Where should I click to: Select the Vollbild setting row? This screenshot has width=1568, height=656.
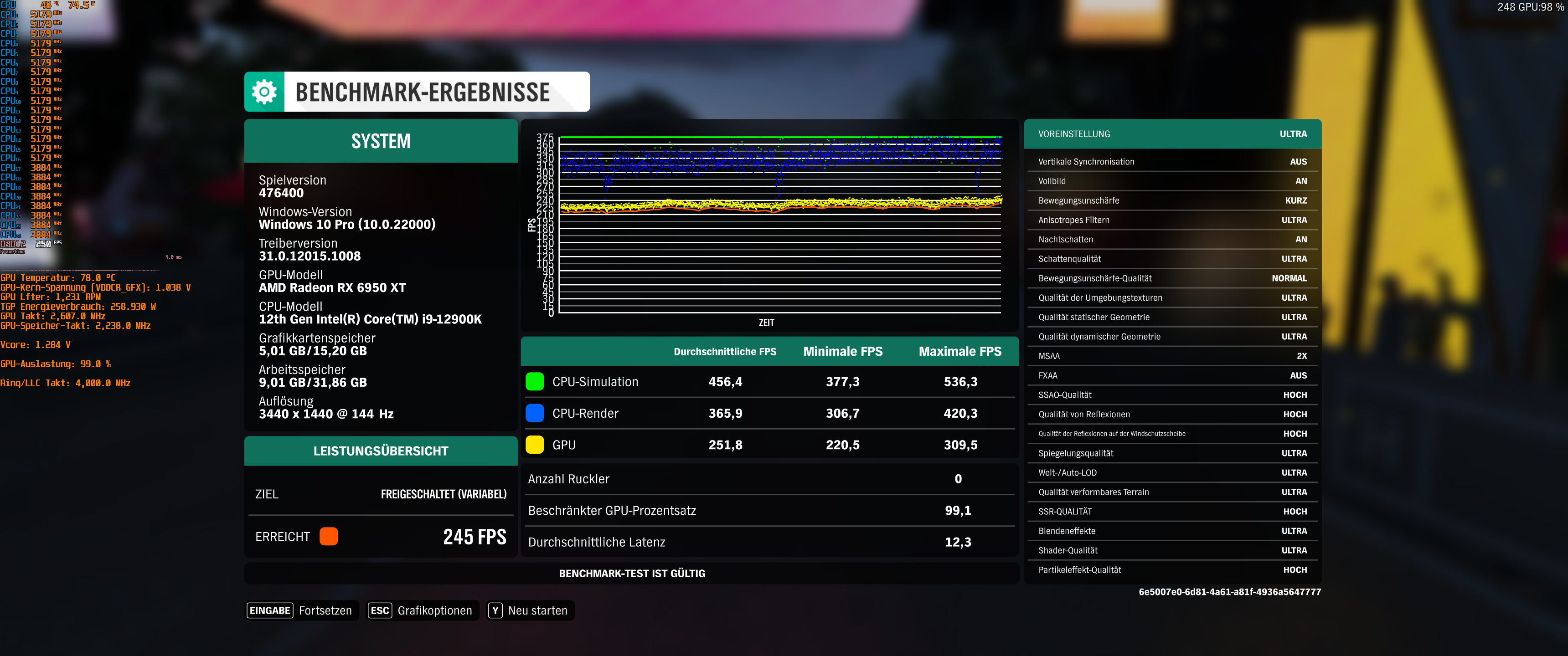coord(1172,181)
